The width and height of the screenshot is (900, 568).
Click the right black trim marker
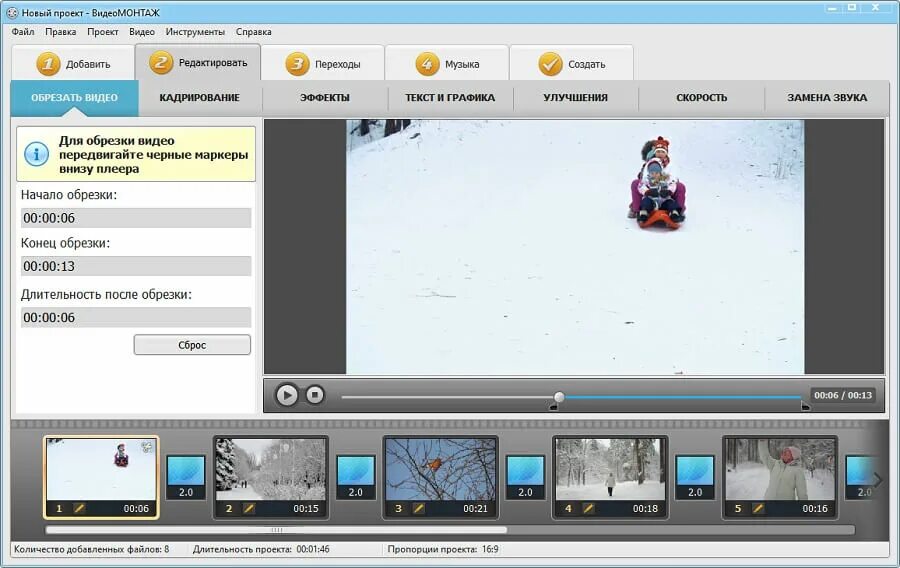click(805, 407)
